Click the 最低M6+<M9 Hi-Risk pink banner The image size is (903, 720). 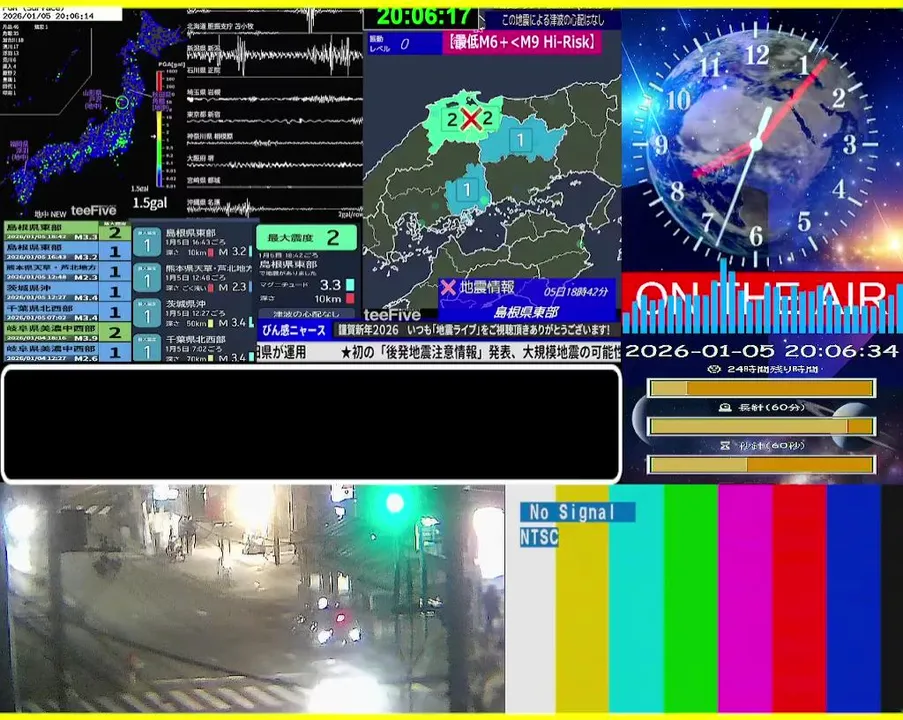522,43
